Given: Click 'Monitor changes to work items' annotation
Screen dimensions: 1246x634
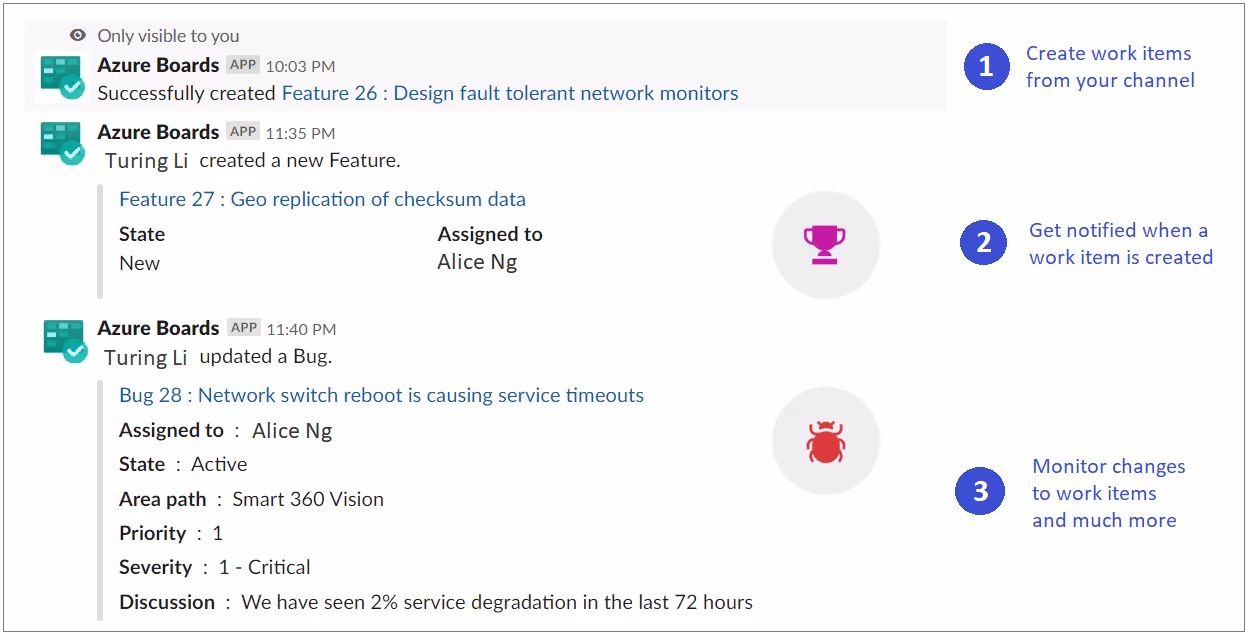Looking at the screenshot, I should pyautogui.click(x=1105, y=492).
